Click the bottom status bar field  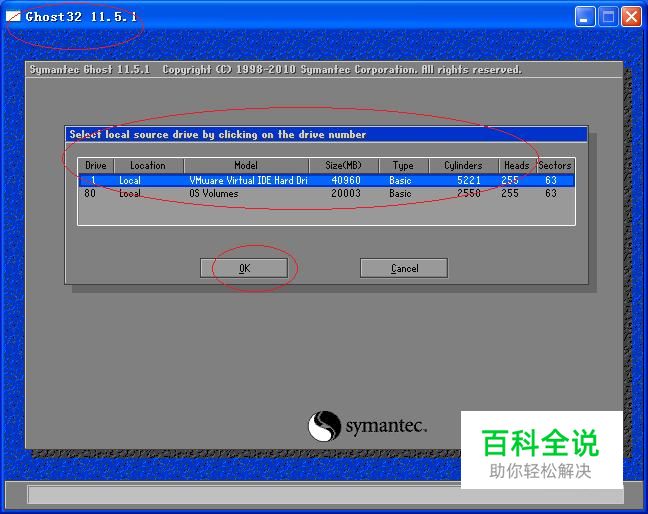click(x=326, y=495)
